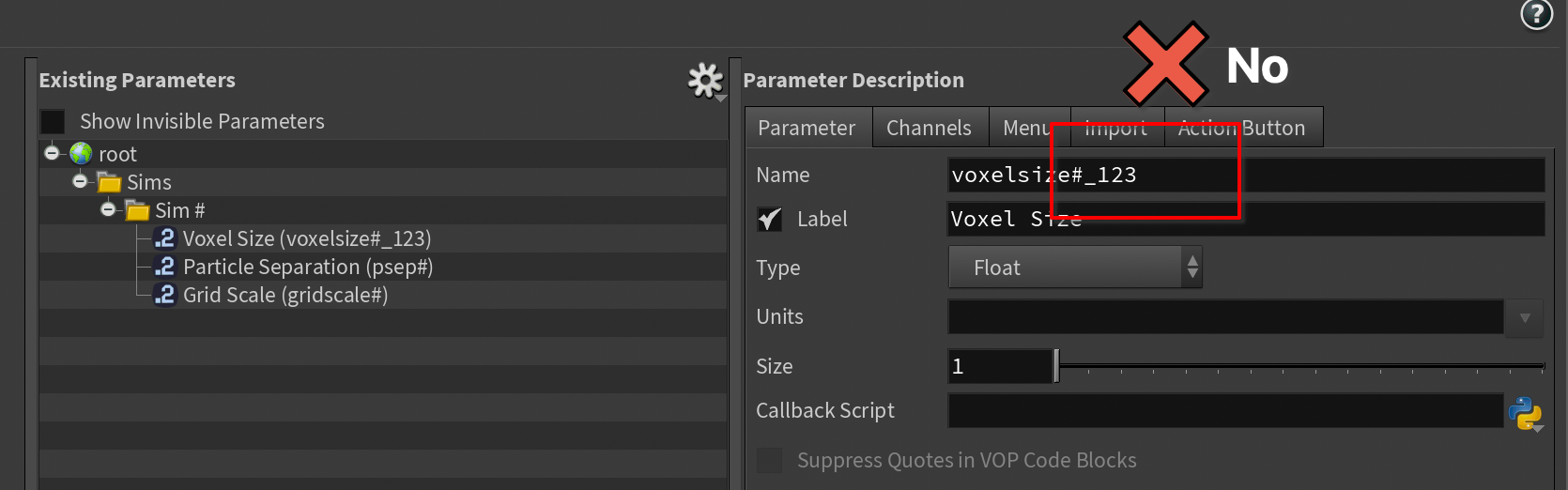Open the Units dropdown arrow
Viewport: 1568px width, 490px height.
point(1525,318)
